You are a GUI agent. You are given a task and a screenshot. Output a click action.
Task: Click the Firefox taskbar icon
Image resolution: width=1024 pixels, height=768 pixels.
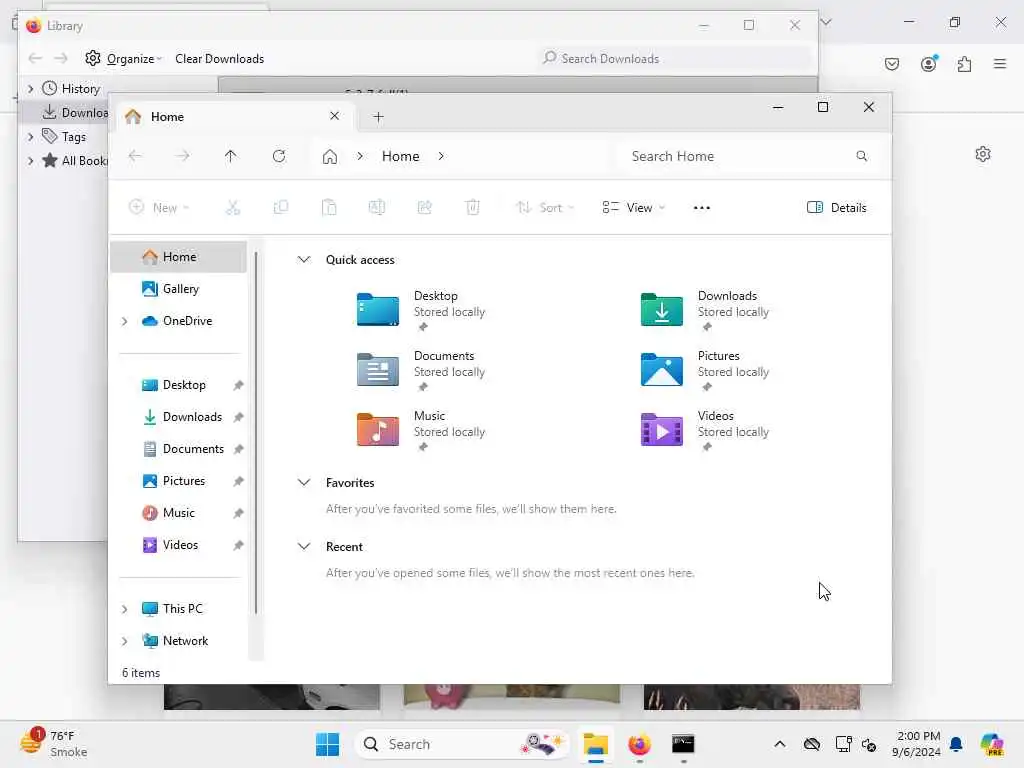[639, 744]
